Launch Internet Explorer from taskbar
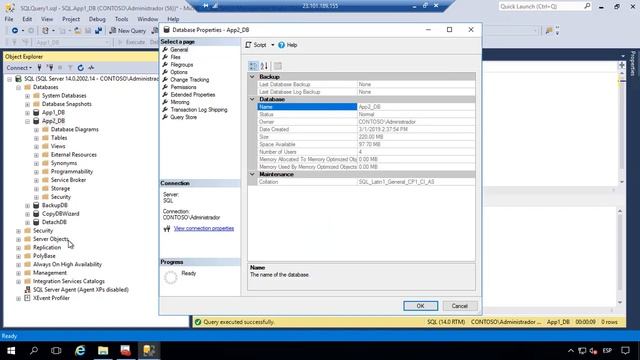 coord(80,351)
